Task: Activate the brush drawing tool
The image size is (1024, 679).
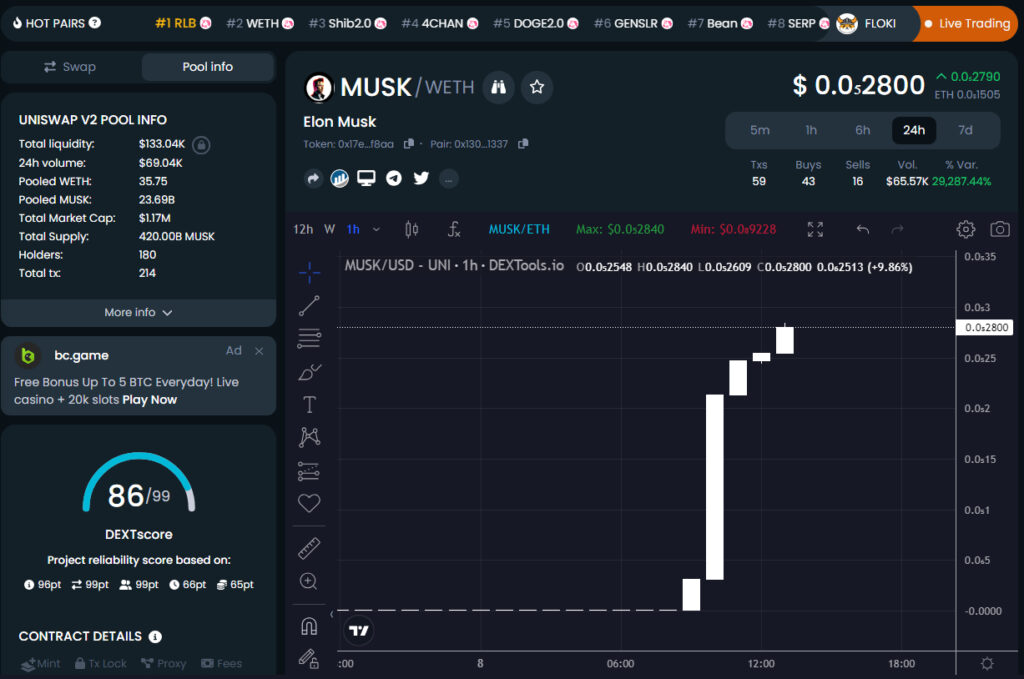Action: 309,372
